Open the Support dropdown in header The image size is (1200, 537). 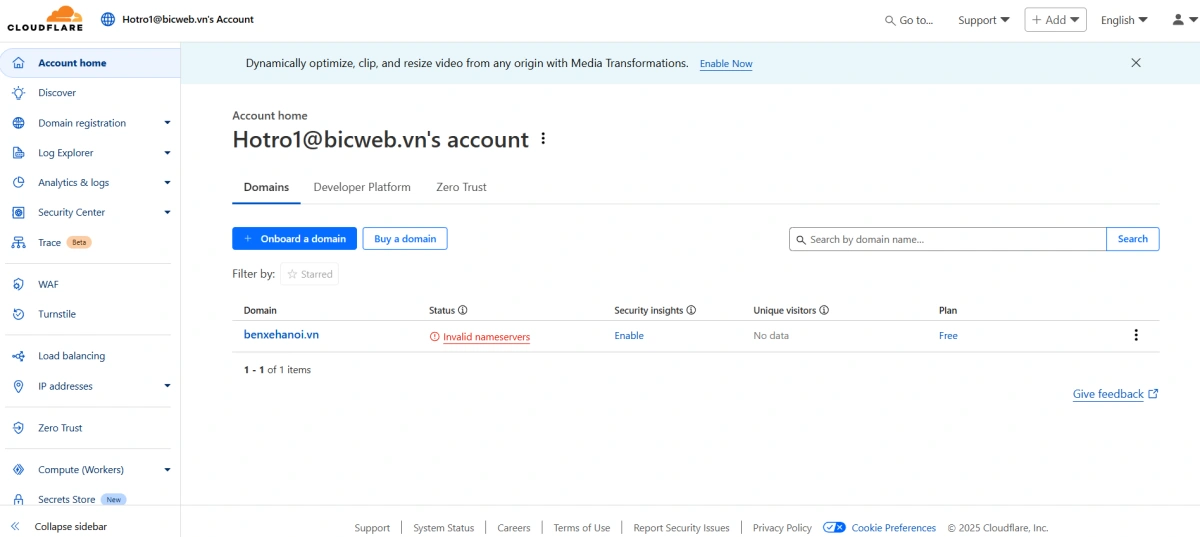[984, 20]
